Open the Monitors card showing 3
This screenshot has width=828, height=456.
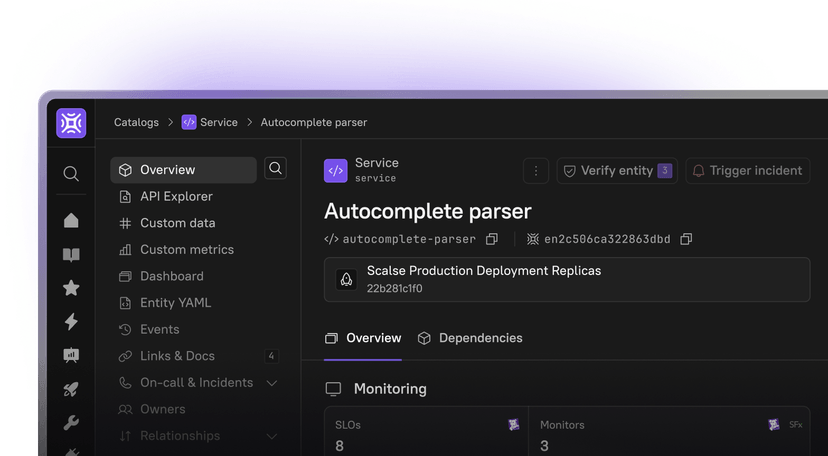[x=669, y=433]
